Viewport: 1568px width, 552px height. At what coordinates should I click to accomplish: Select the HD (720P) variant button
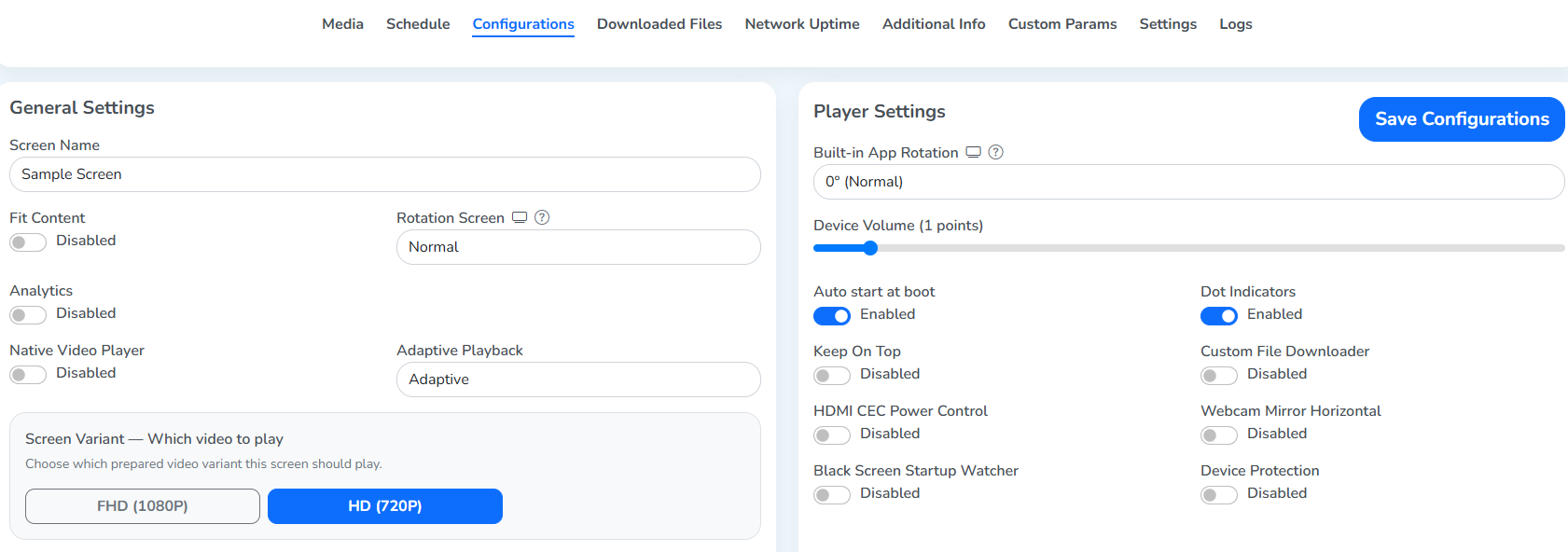pyautogui.click(x=385, y=506)
